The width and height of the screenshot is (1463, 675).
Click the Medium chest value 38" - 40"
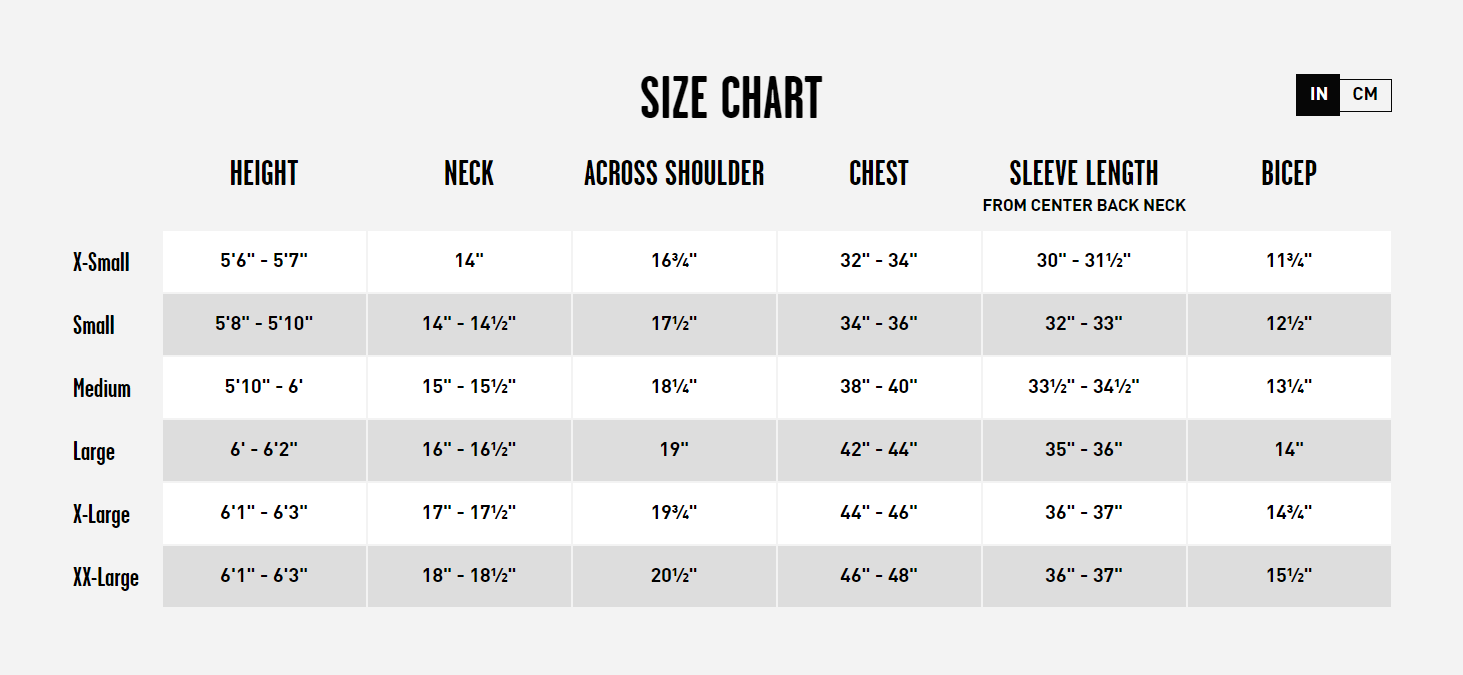[x=879, y=387]
